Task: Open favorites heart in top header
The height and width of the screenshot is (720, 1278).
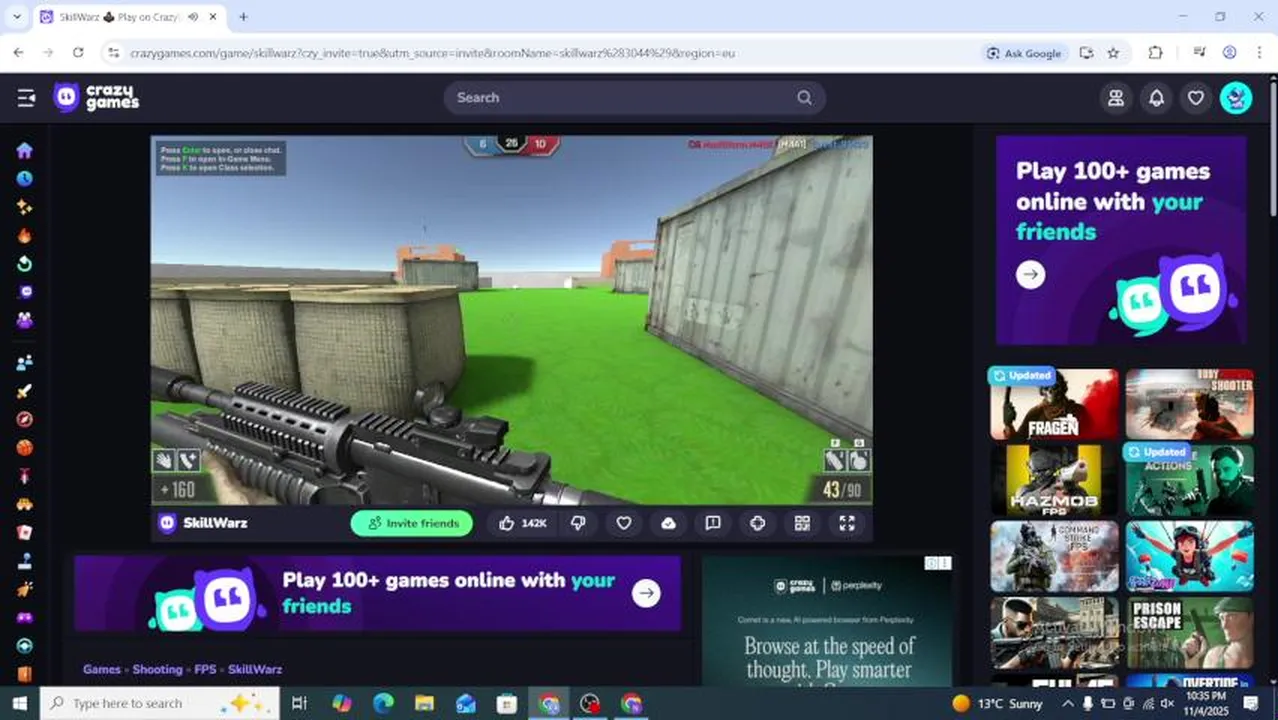Action: point(1196,98)
